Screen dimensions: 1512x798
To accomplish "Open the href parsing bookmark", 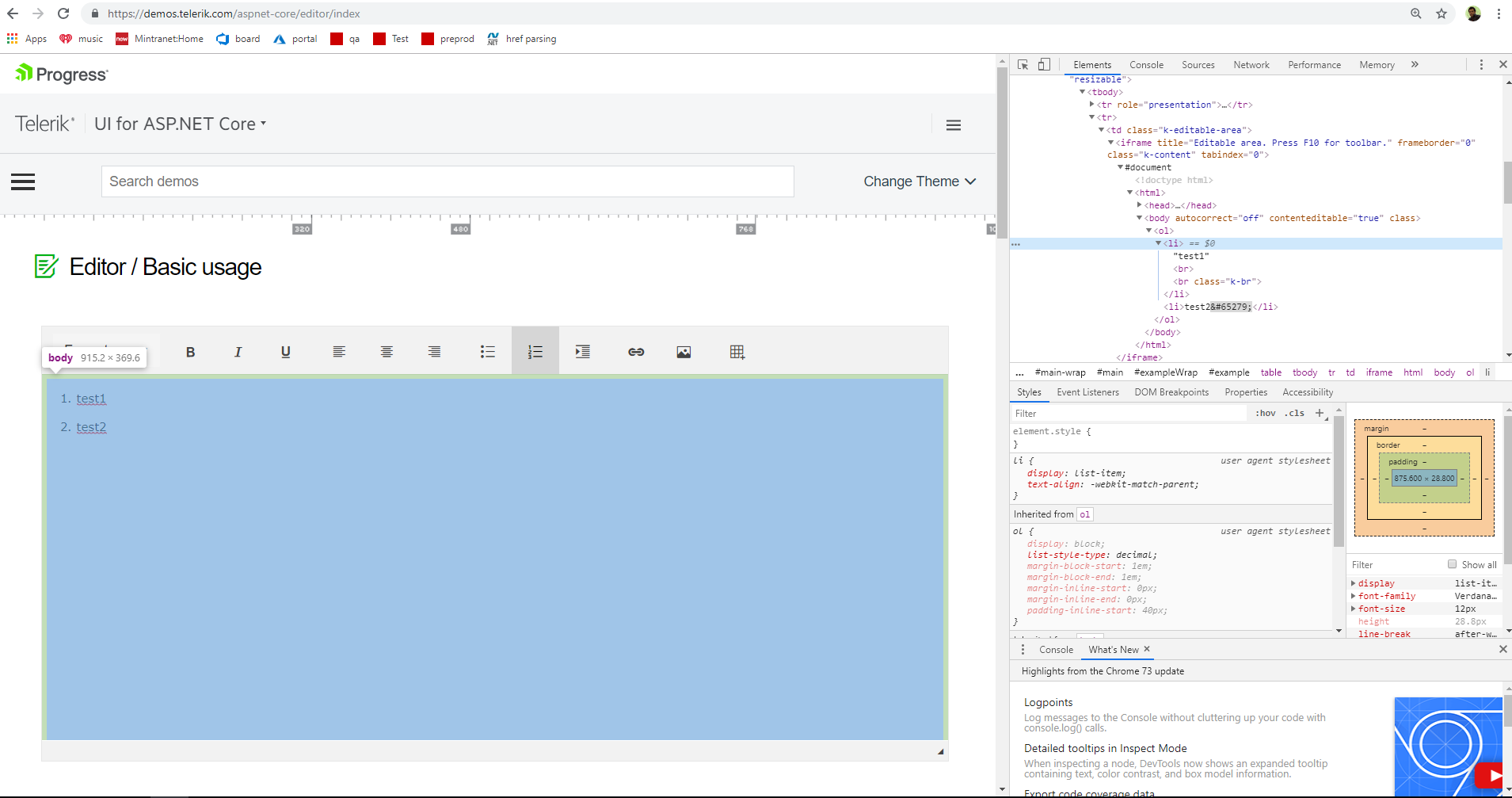I will (x=522, y=39).
